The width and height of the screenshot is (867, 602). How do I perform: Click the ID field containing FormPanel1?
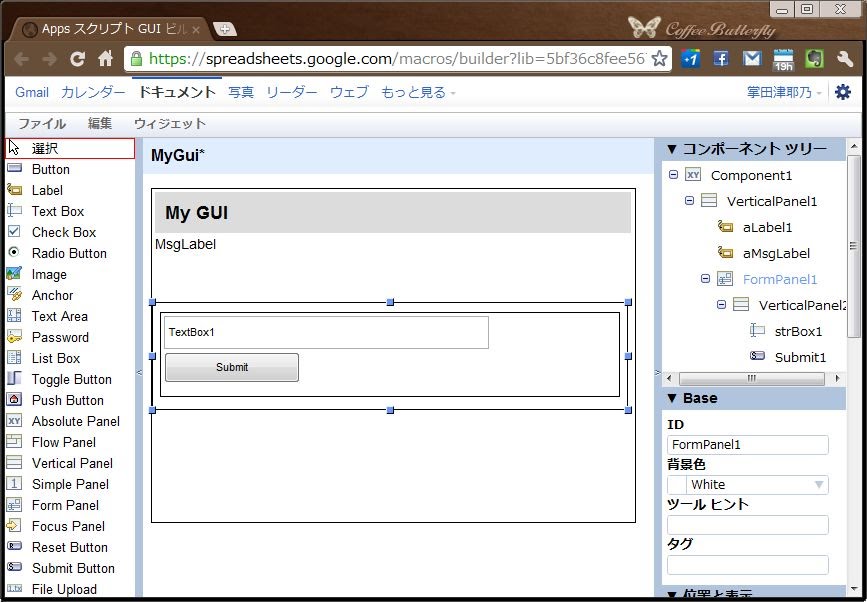(x=747, y=445)
